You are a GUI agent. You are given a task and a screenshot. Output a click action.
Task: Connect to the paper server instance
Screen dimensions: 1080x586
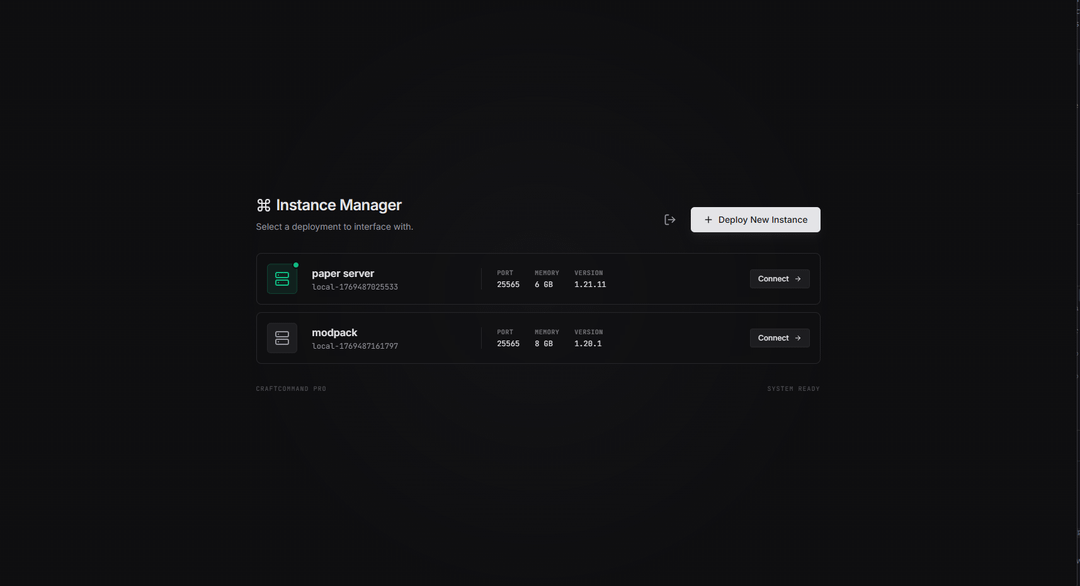click(x=779, y=278)
